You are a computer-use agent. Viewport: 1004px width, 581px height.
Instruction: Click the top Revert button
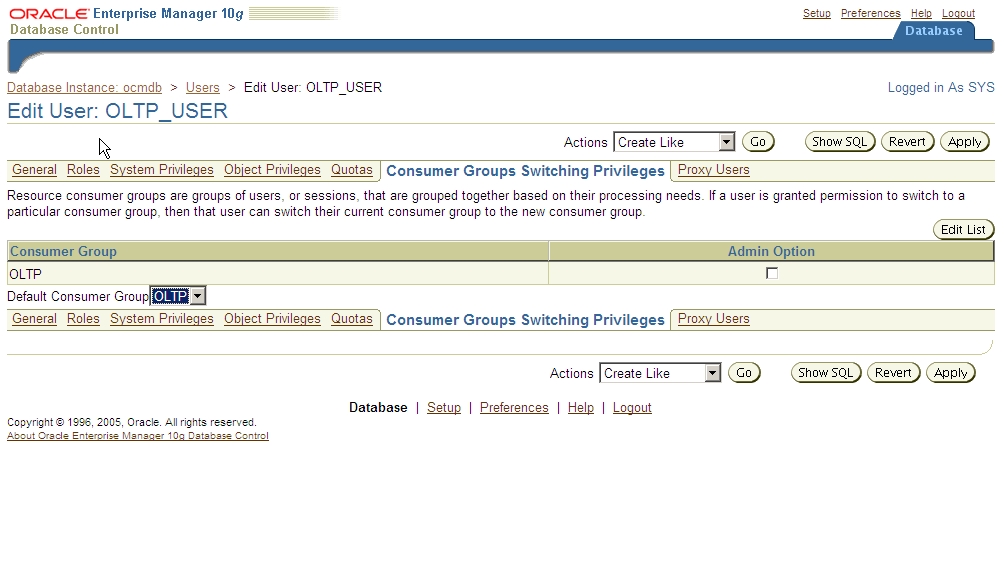click(x=907, y=142)
